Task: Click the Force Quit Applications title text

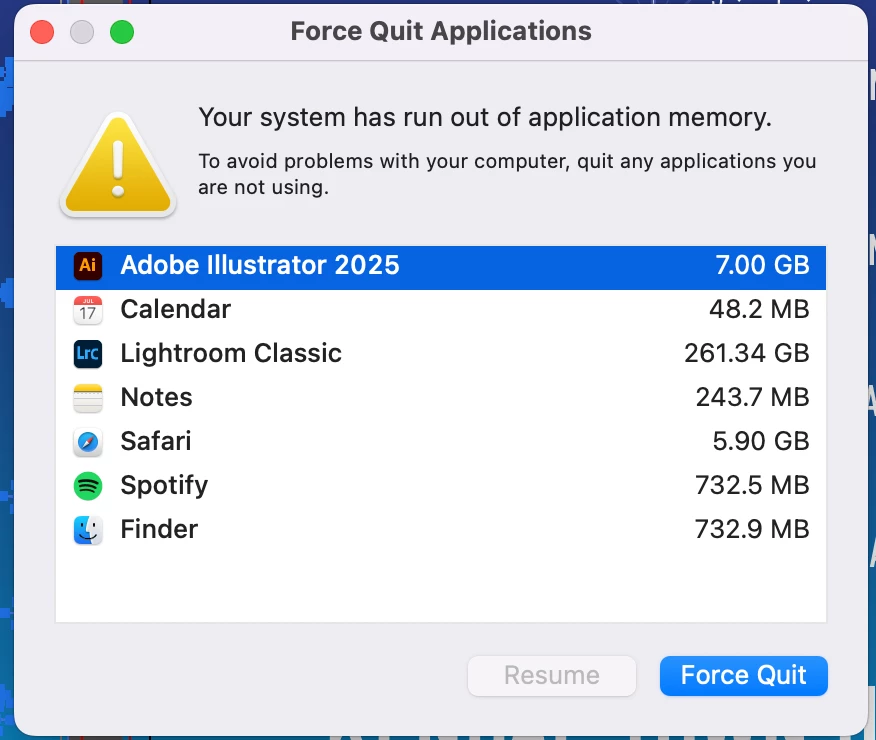Action: 441,31
